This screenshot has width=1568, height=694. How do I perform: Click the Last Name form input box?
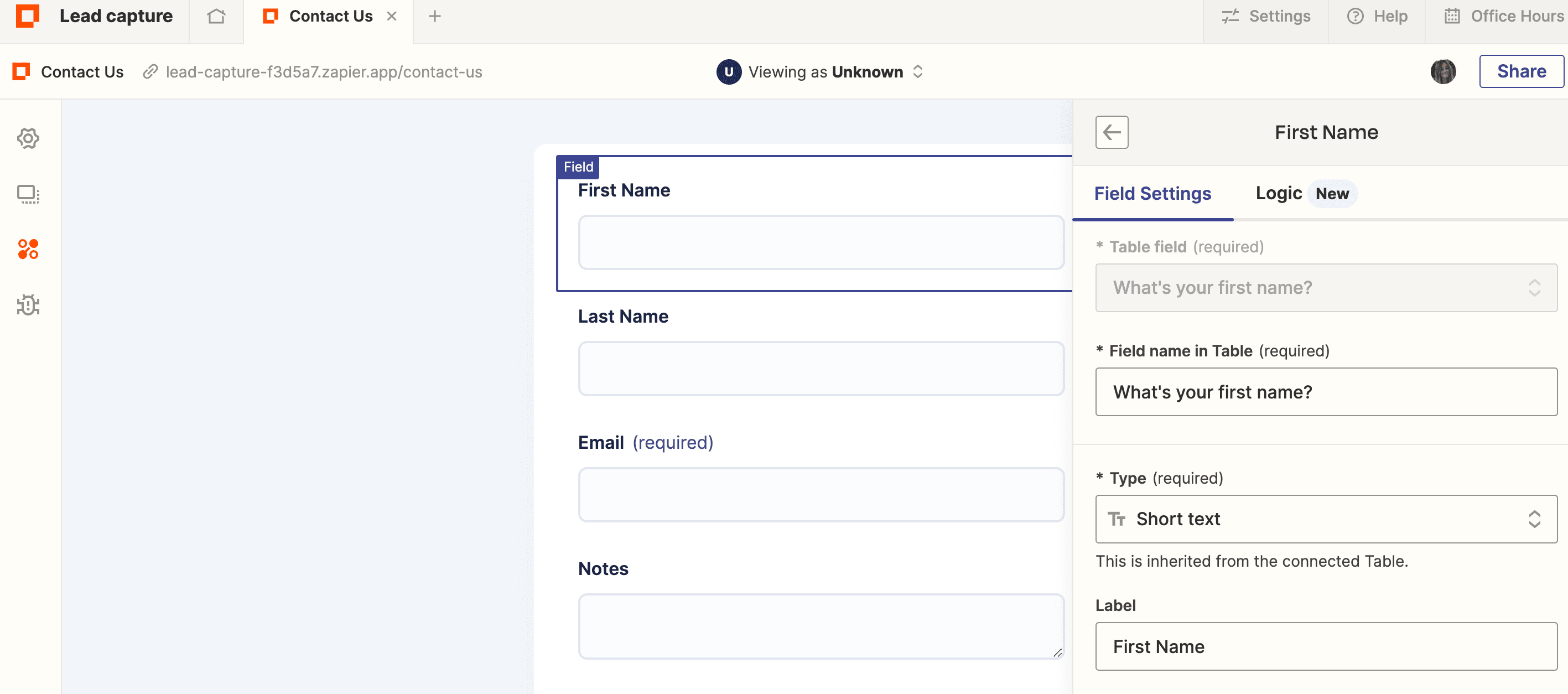(x=821, y=369)
